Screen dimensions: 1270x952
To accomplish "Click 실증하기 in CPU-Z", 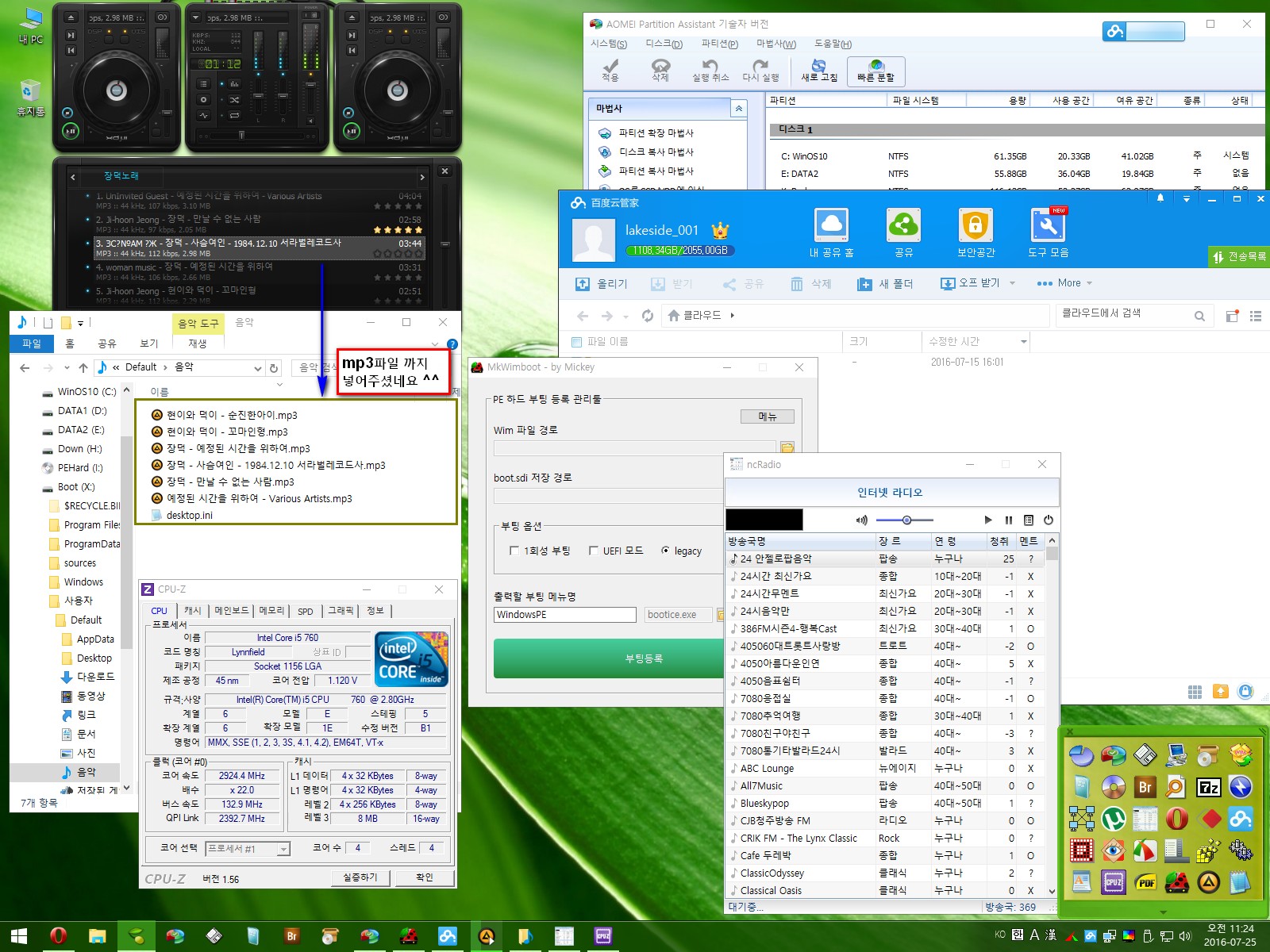I will pos(360,877).
